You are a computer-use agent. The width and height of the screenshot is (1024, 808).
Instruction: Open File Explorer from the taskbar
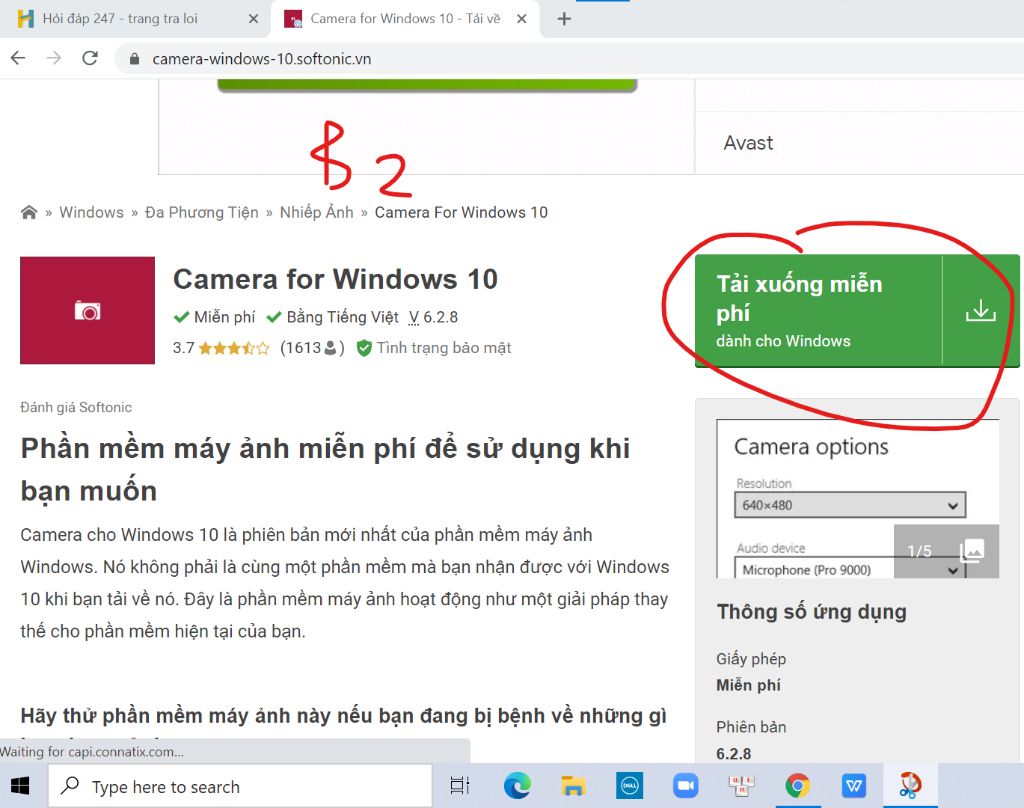point(573,786)
